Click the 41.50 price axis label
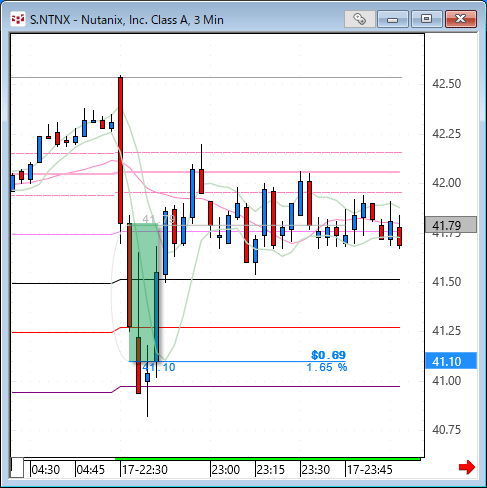The width and height of the screenshot is (487, 488). pyautogui.click(x=446, y=282)
